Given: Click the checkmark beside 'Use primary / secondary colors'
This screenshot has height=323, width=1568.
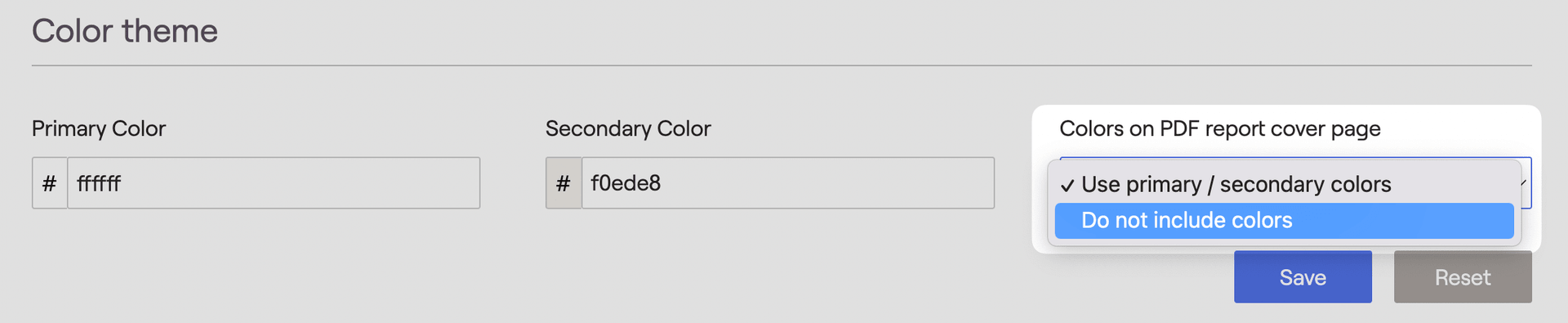Looking at the screenshot, I should coord(1067,186).
